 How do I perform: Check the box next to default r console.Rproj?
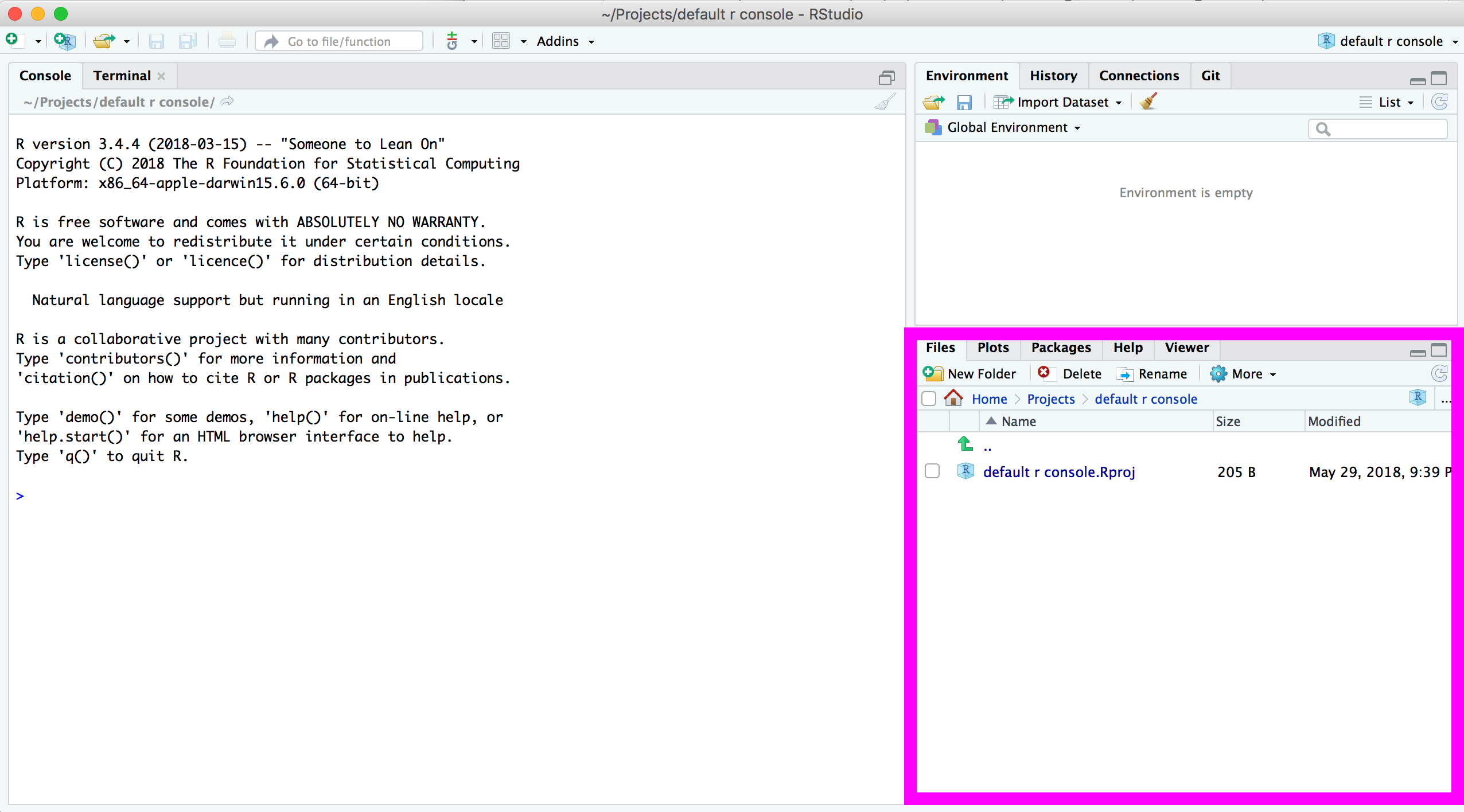tap(932, 471)
